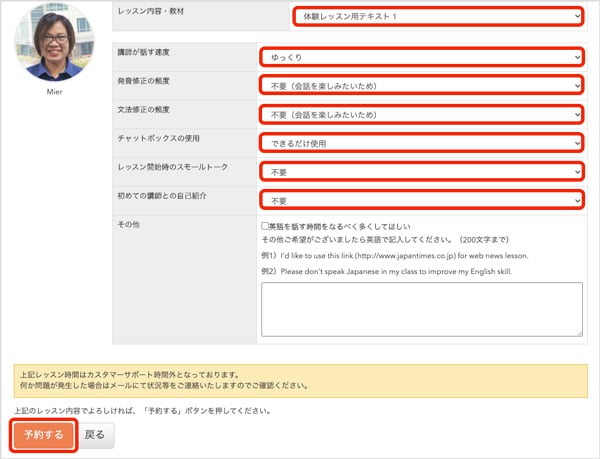Open the 発音修正の頻度 dropdown
This screenshot has height=459, width=600.
[x=421, y=85]
